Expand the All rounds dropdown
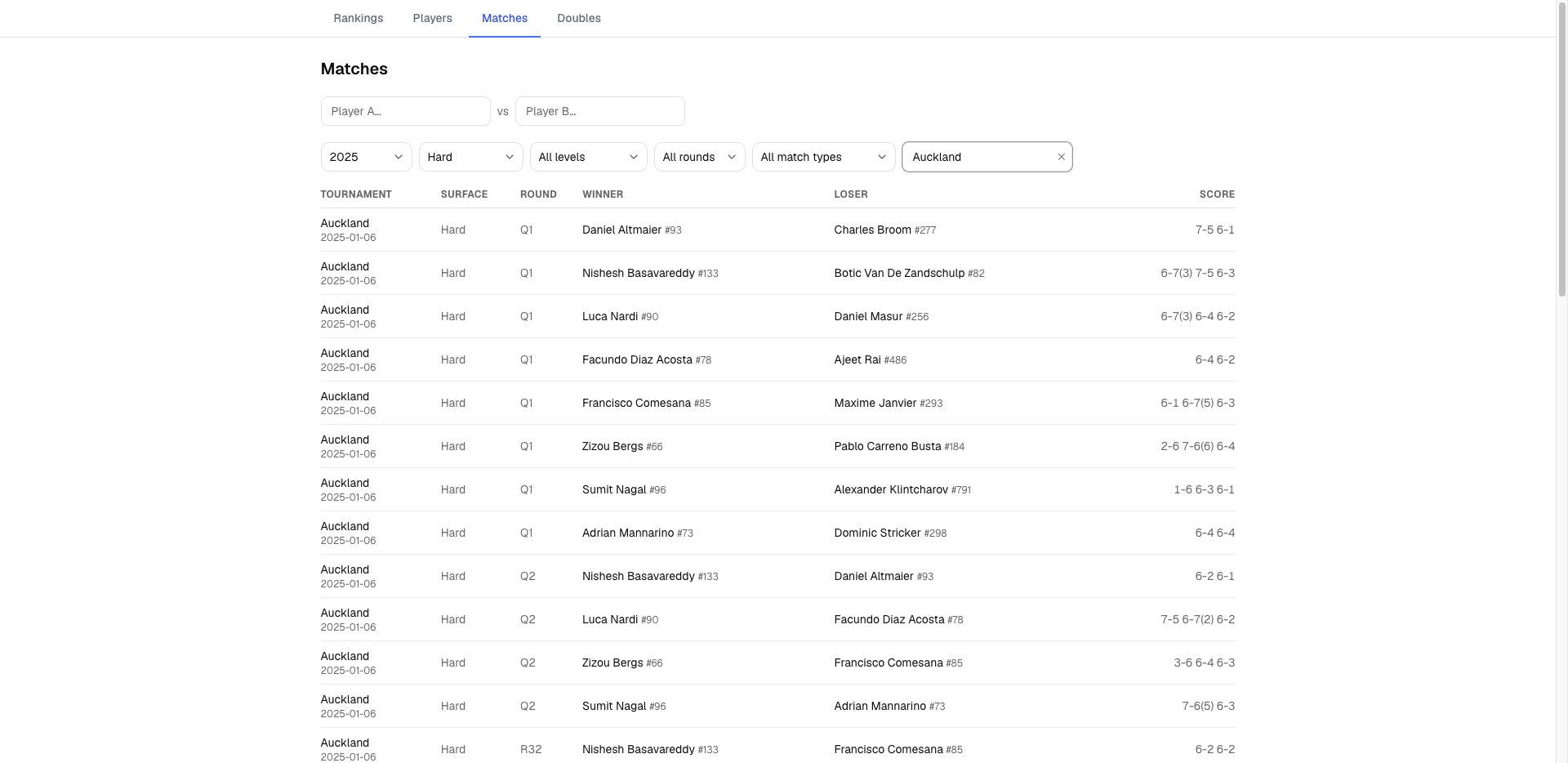Image resolution: width=1568 pixels, height=763 pixels. (x=699, y=157)
